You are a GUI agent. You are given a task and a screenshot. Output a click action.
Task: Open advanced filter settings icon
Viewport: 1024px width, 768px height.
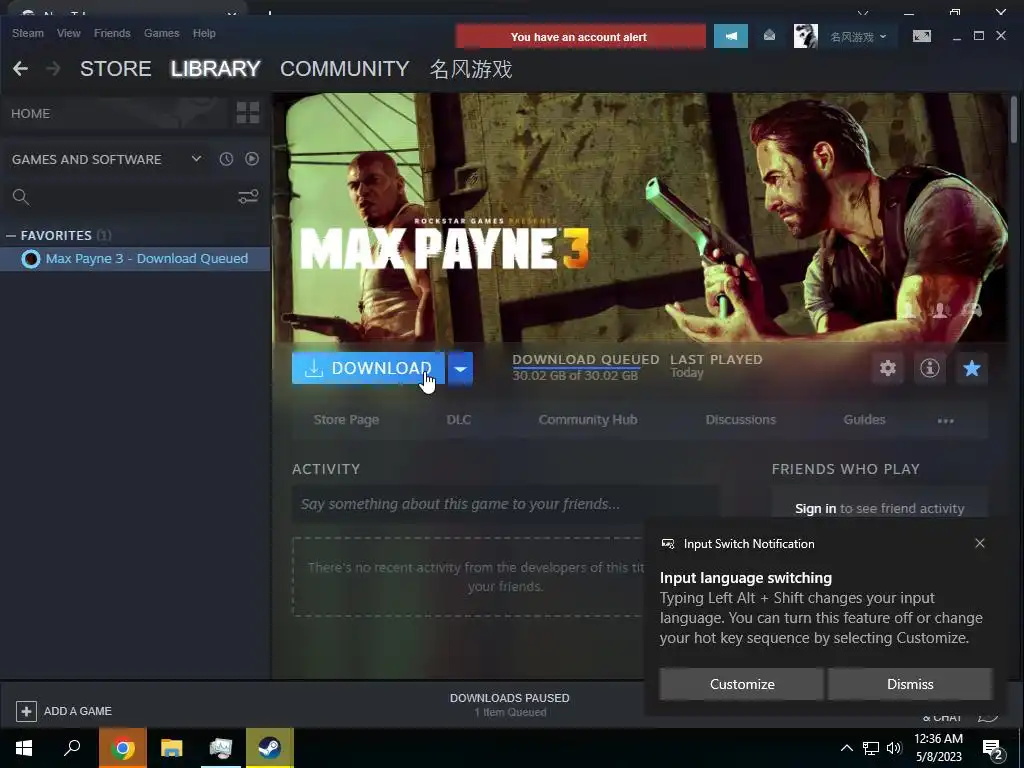coord(248,197)
